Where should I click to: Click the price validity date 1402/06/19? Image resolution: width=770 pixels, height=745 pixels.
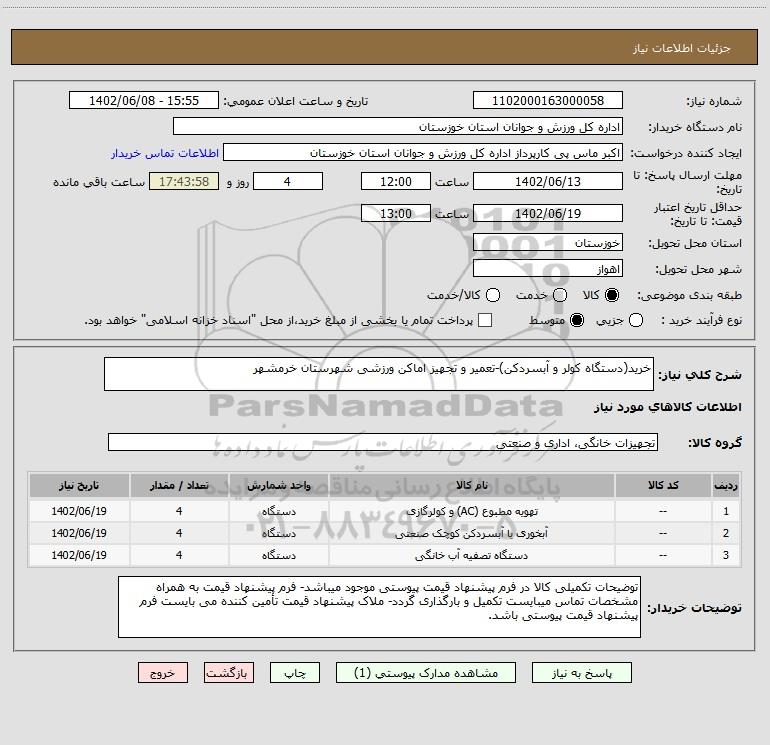(x=548, y=214)
